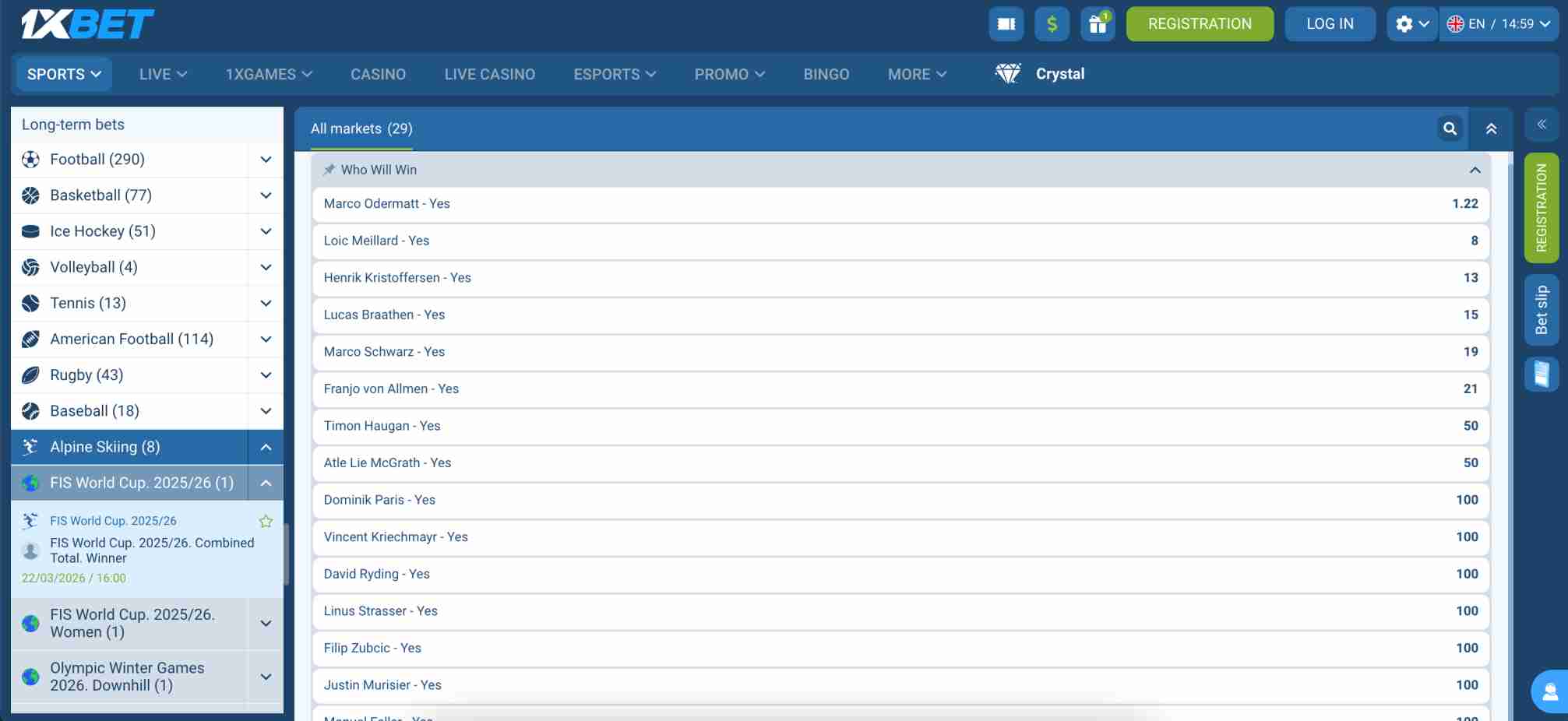1568x721 pixels.
Task: Click the vertical REGISTRATION side button
Action: [x=1542, y=208]
